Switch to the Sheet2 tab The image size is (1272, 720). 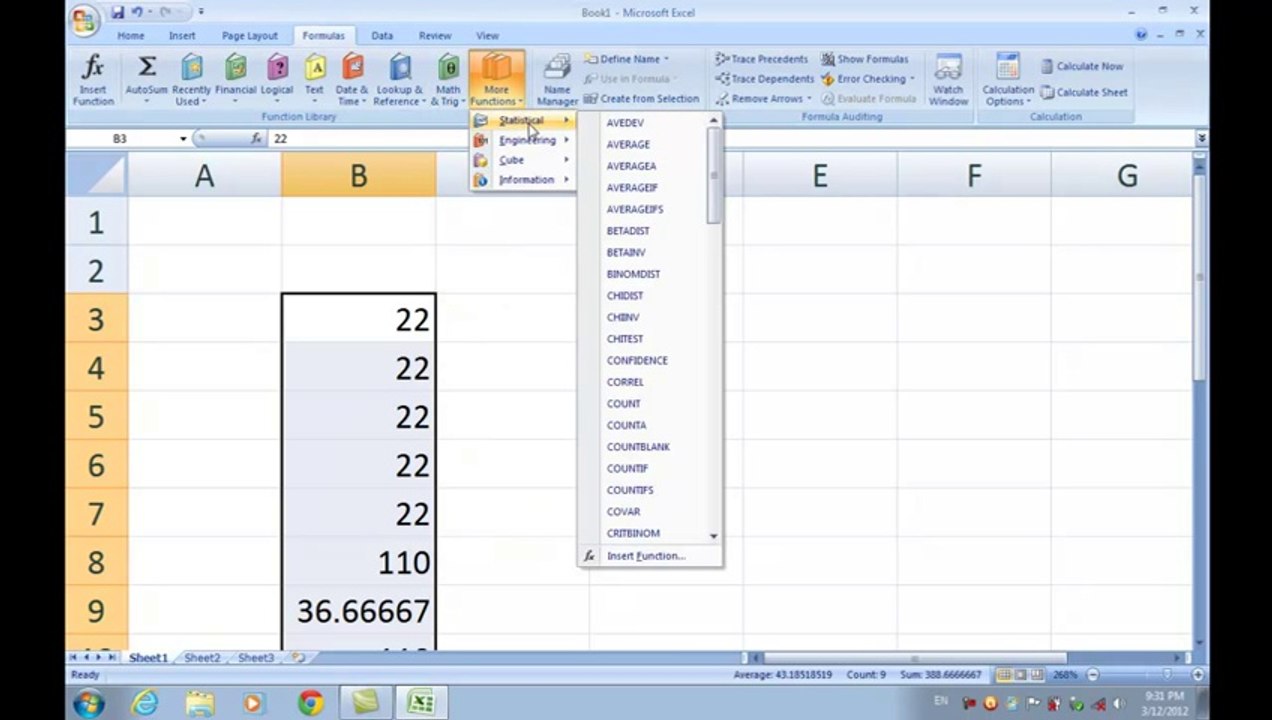coord(202,658)
